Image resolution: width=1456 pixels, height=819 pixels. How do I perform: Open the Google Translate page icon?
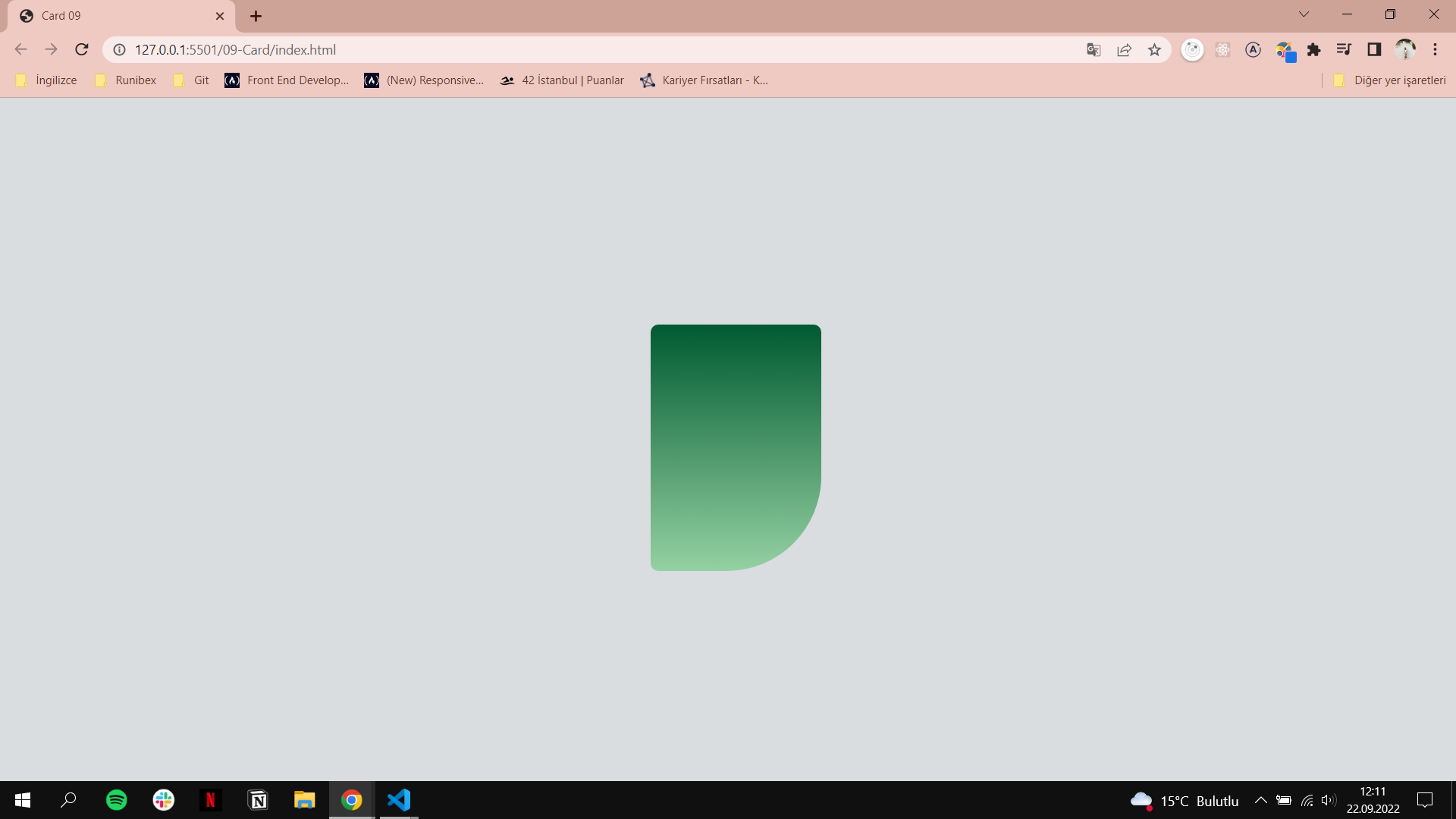[1094, 50]
